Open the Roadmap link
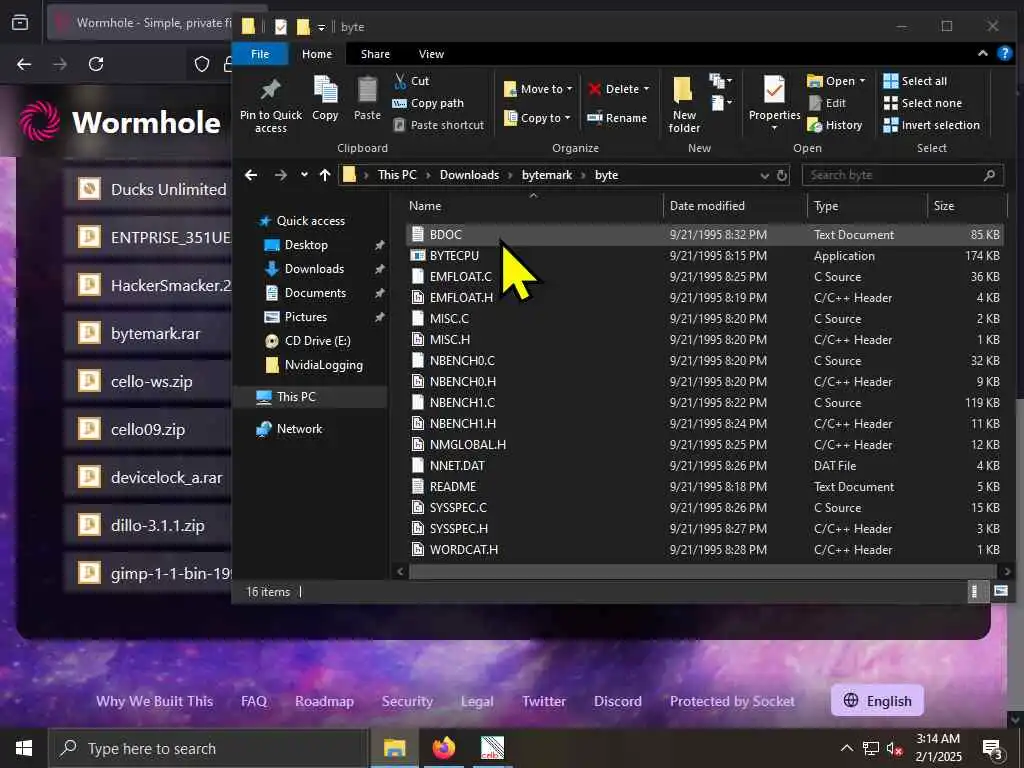This screenshot has height=768, width=1024. 324,701
